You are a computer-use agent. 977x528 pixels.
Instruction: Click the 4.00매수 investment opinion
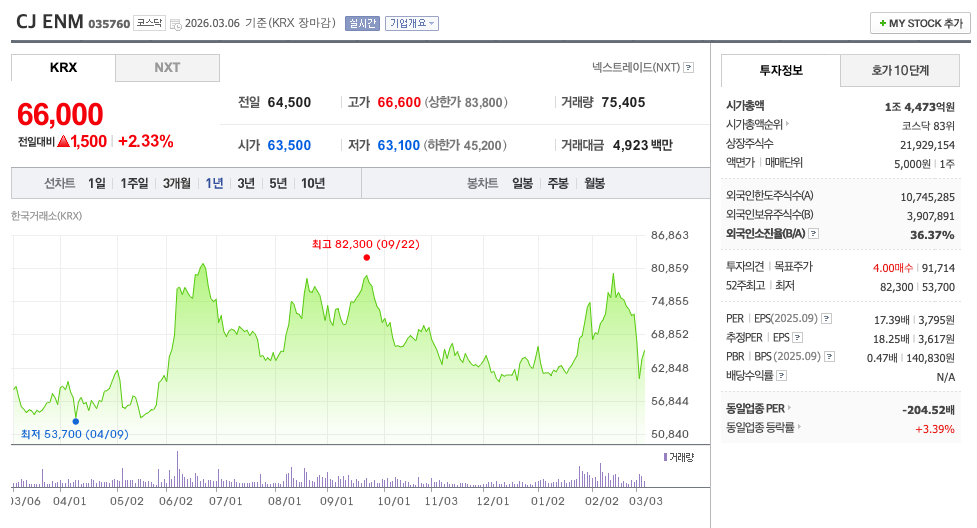893,268
